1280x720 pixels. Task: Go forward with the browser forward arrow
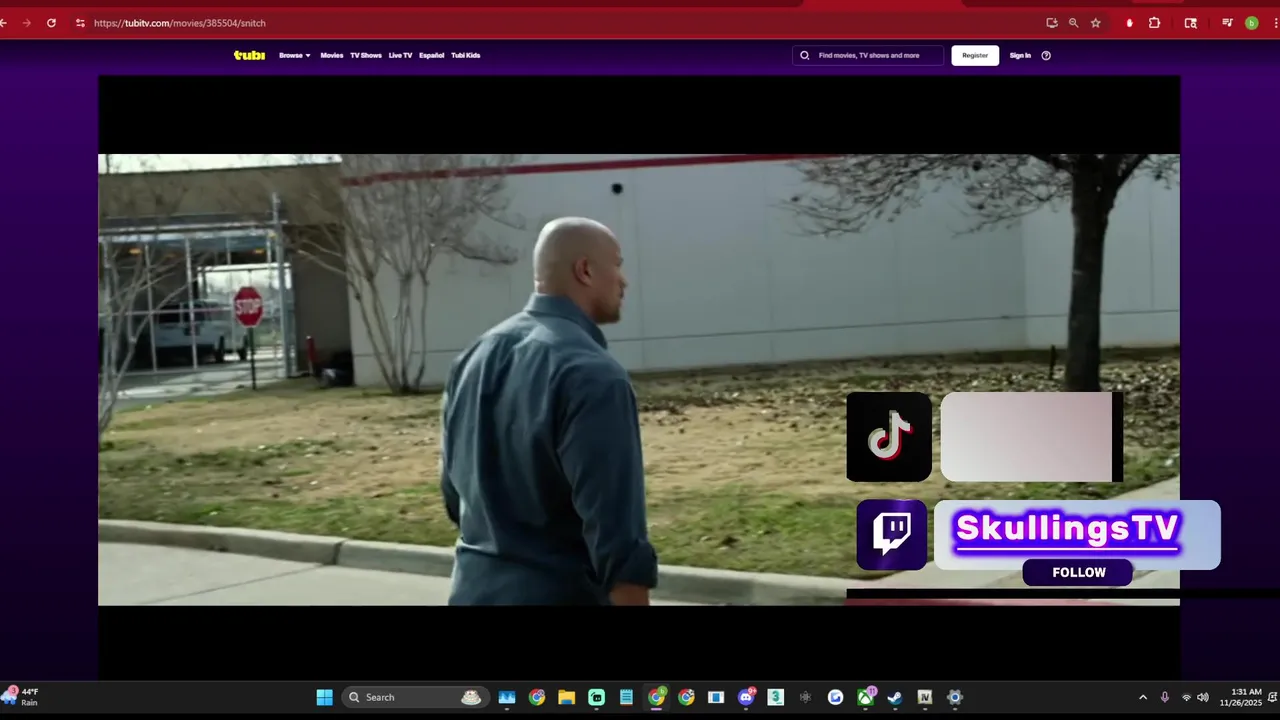(26, 23)
